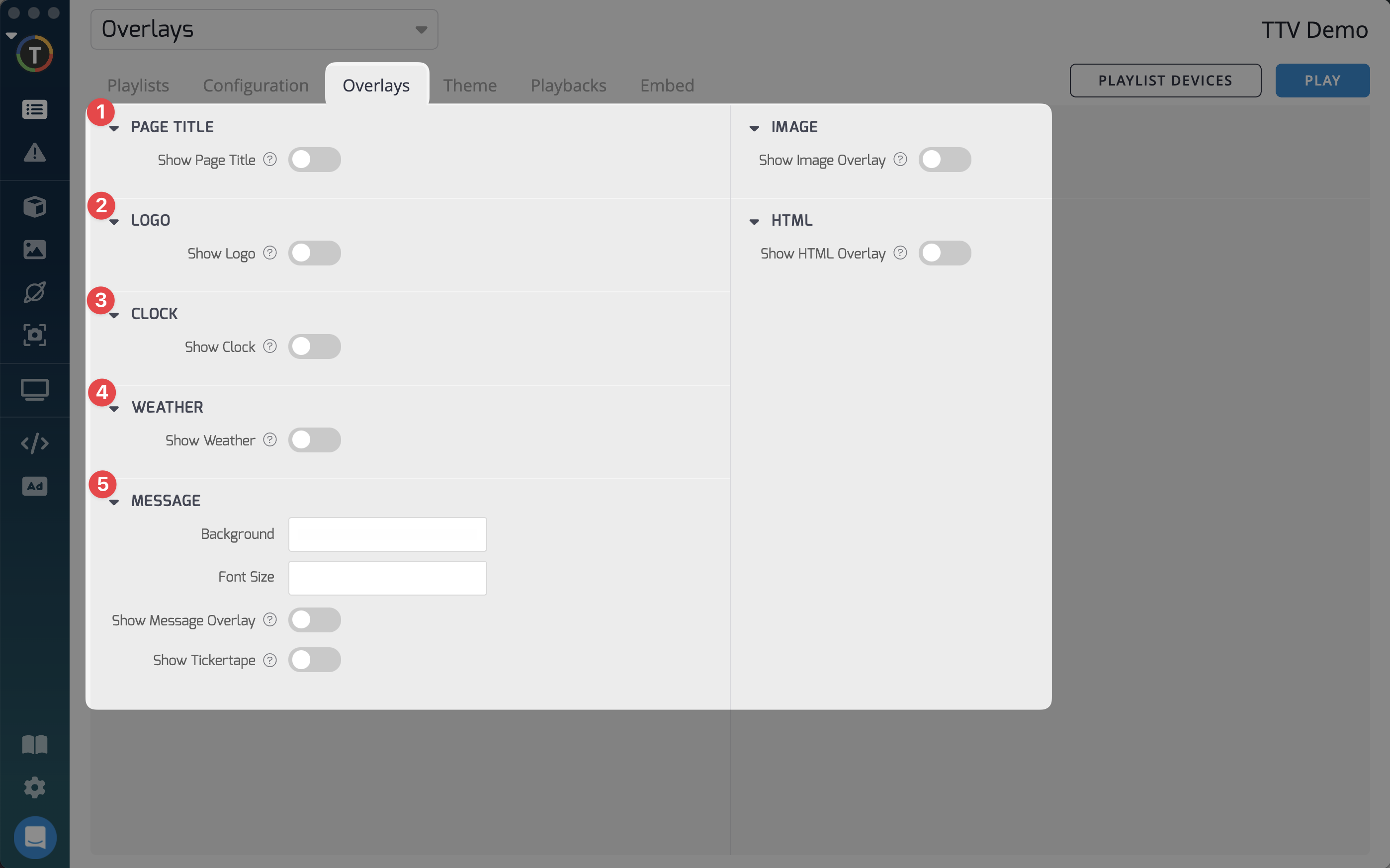Turn on the Show Clock switch
This screenshot has width=1390, height=868.
click(x=314, y=347)
